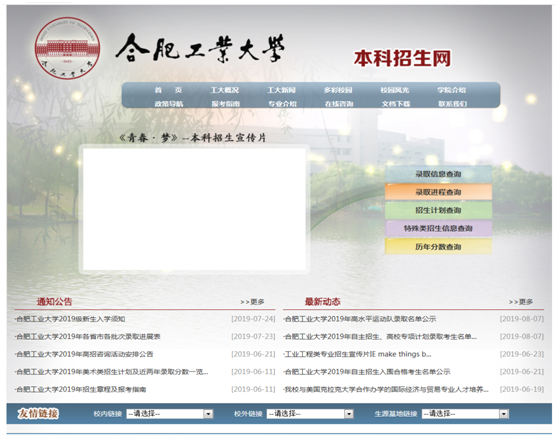This screenshot has height=438, width=558.
Task: Open 我校与美国克拉克大学合作办学 news item
Action: (x=386, y=390)
